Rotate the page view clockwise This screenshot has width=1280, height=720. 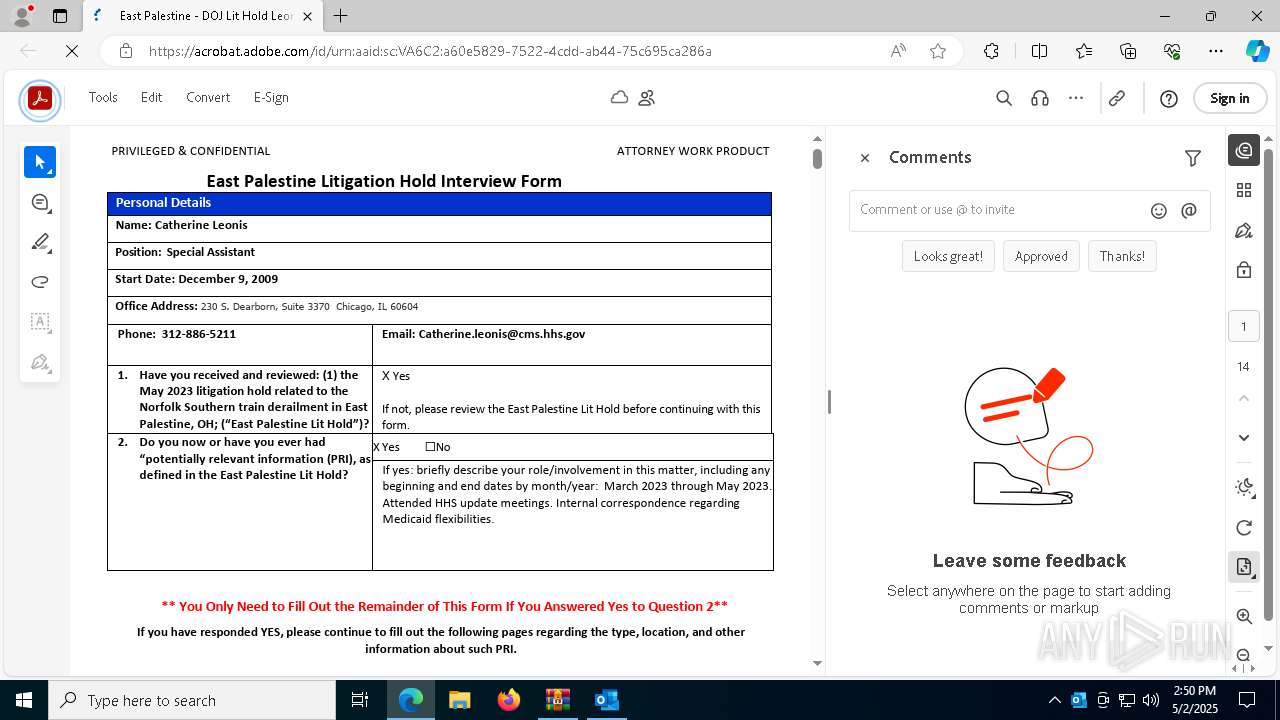pos(1244,527)
